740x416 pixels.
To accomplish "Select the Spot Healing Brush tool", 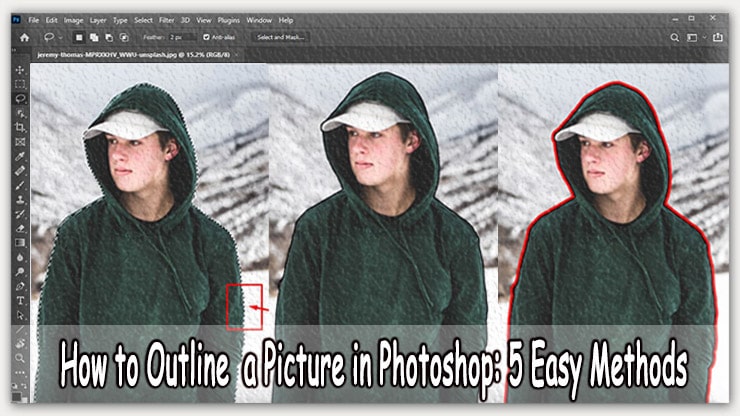I will coord(20,171).
